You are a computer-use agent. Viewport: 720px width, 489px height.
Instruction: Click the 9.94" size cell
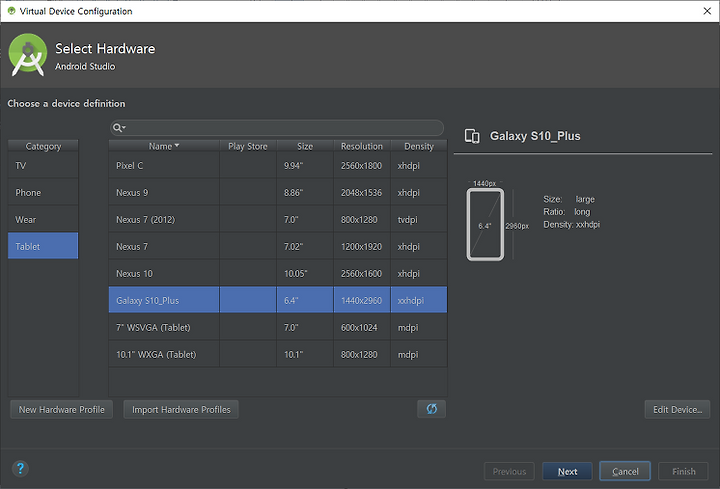[305, 166]
